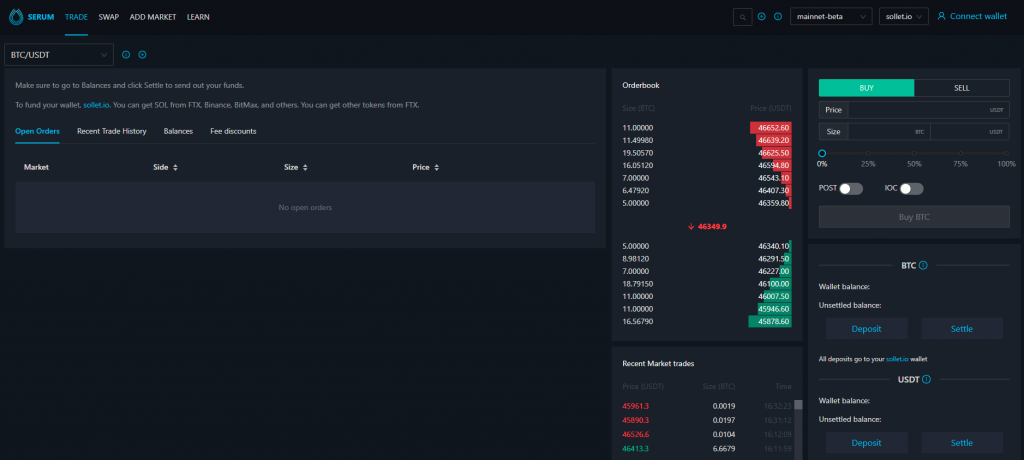Click the info icon beside USDT balance heading
Screen dimensions: 1024x460
pyautogui.click(x=927, y=380)
